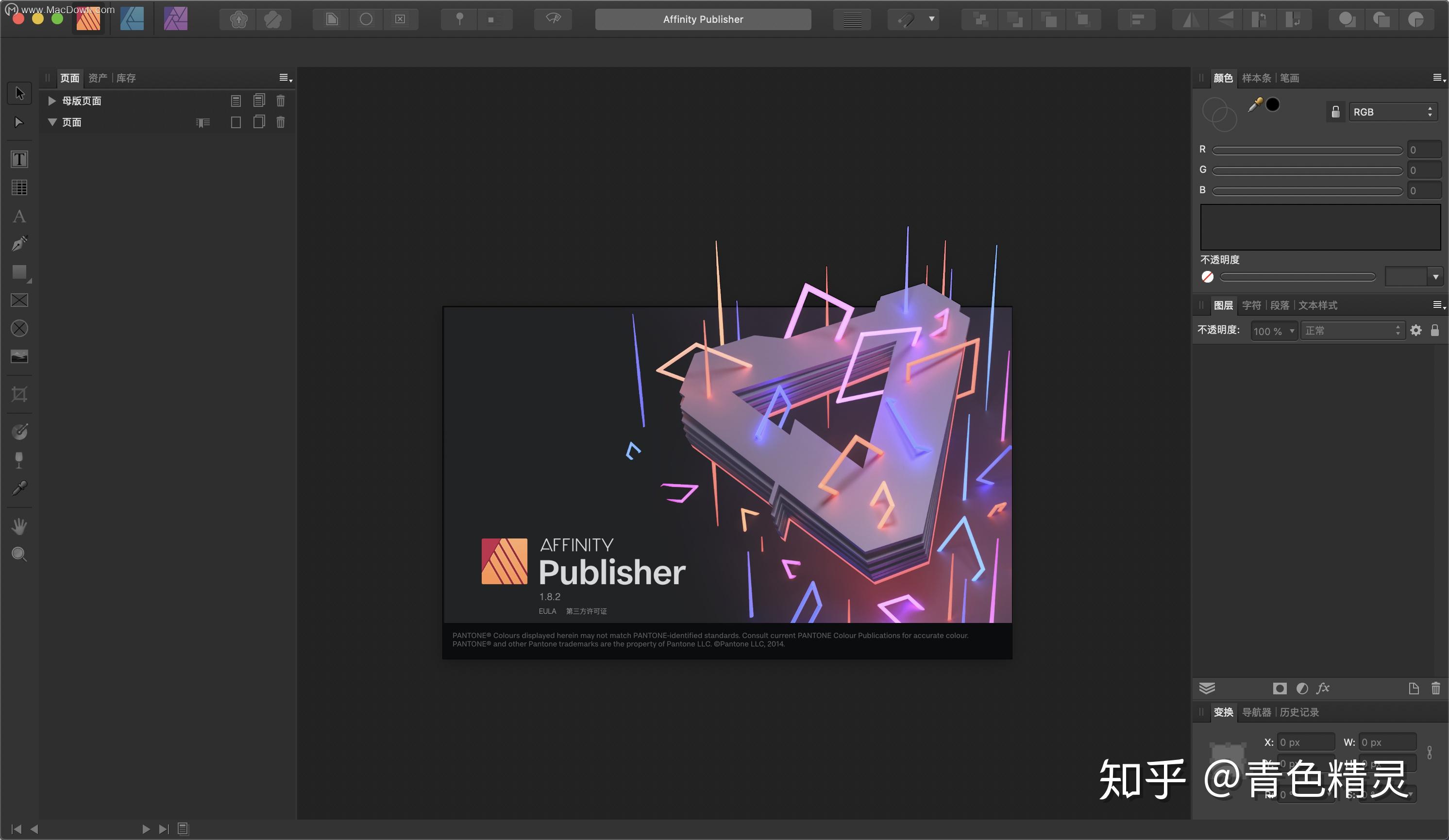Go to the next page button

click(x=146, y=828)
